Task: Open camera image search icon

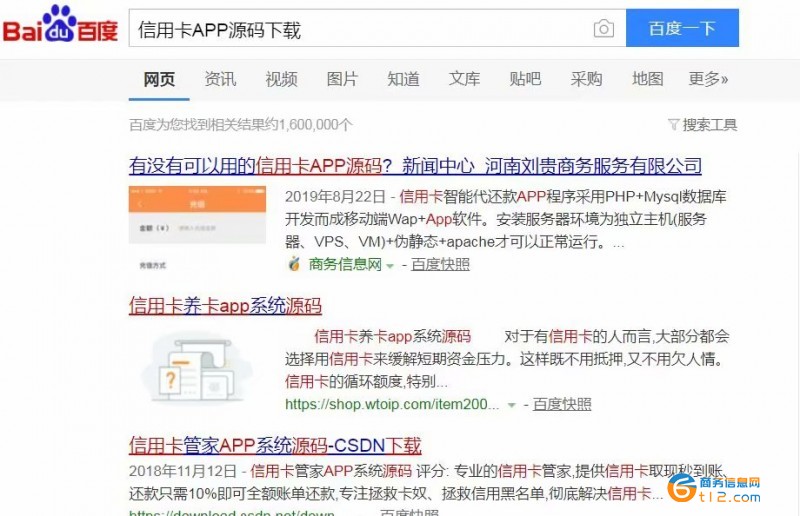Action: [x=604, y=29]
